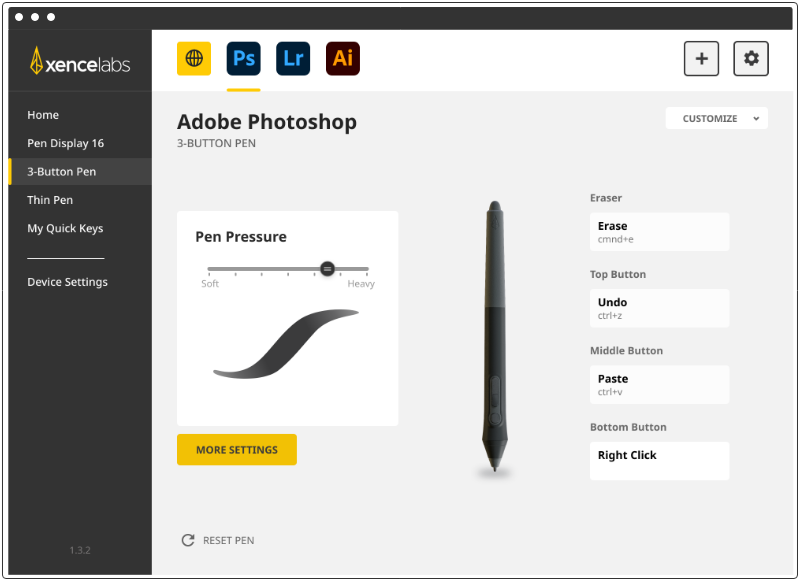The image size is (800, 581).
Task: Go to Home in sidebar
Action: [43, 115]
